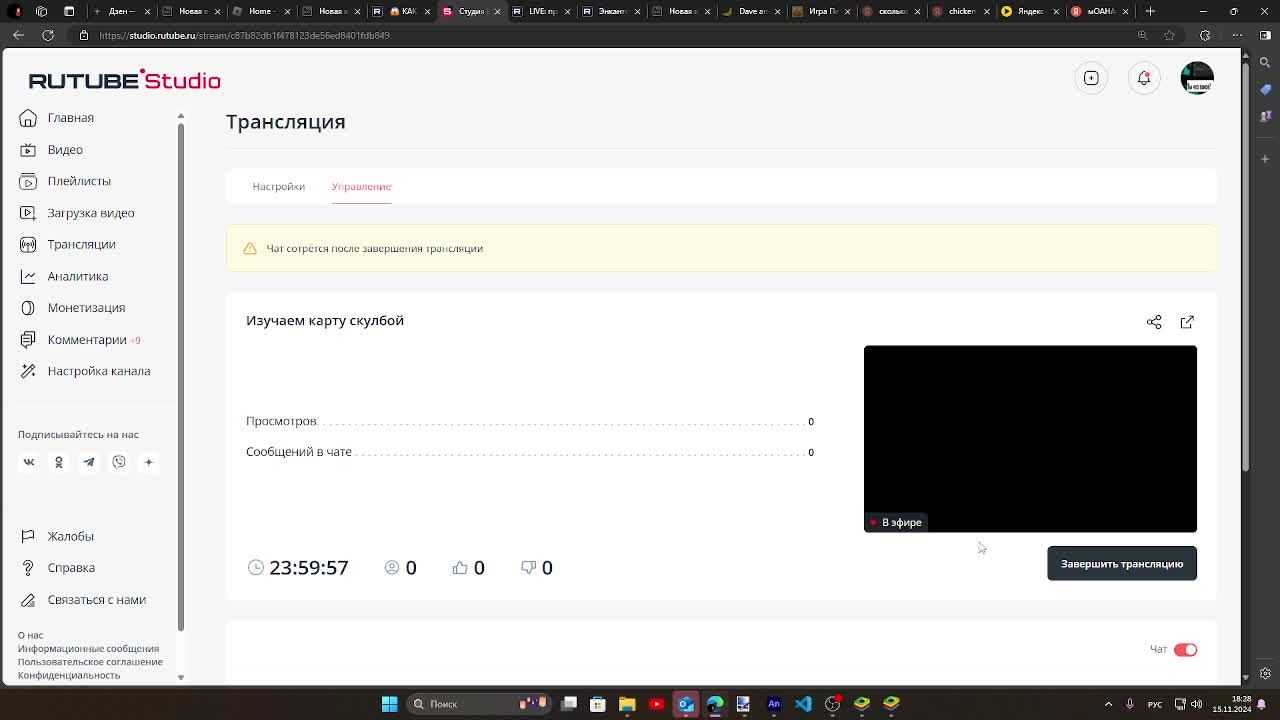1280x720 pixels.
Task: Open Трансляции in sidebar
Action: pos(67,245)
